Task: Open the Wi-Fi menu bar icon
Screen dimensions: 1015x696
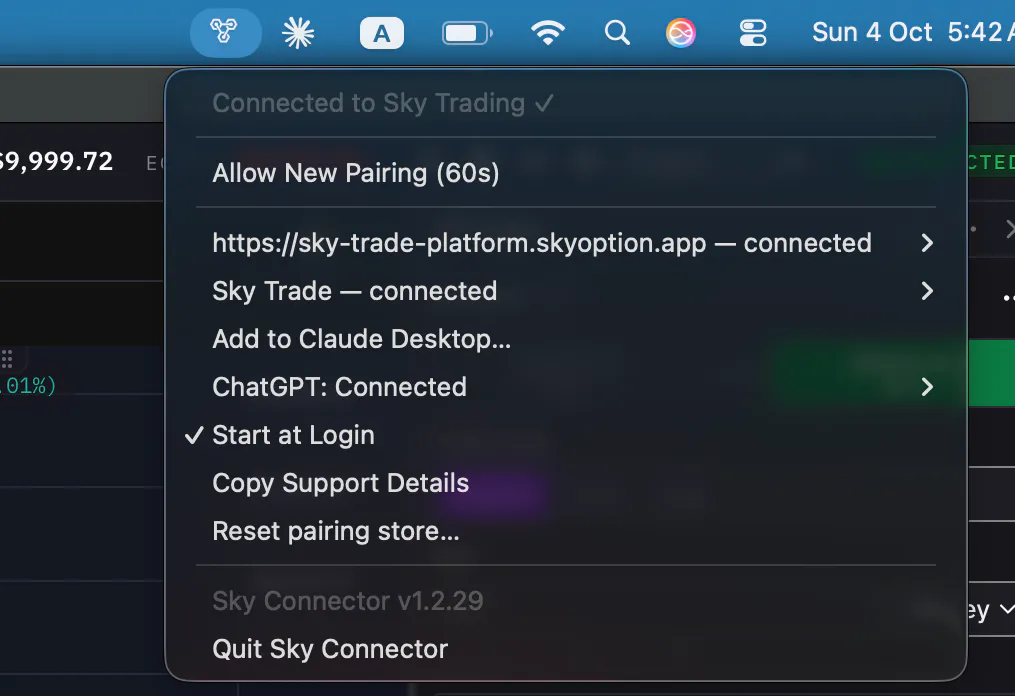Action: click(x=548, y=32)
